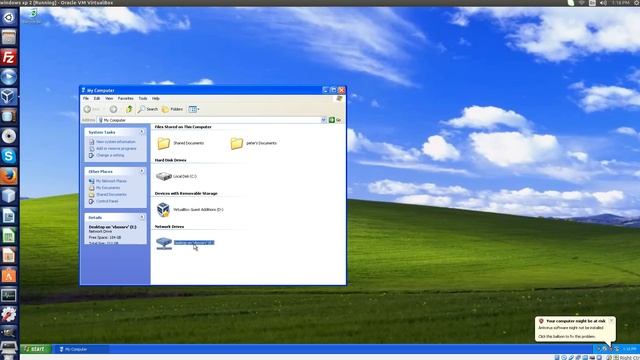Close the security warning balloon

click(x=611, y=321)
